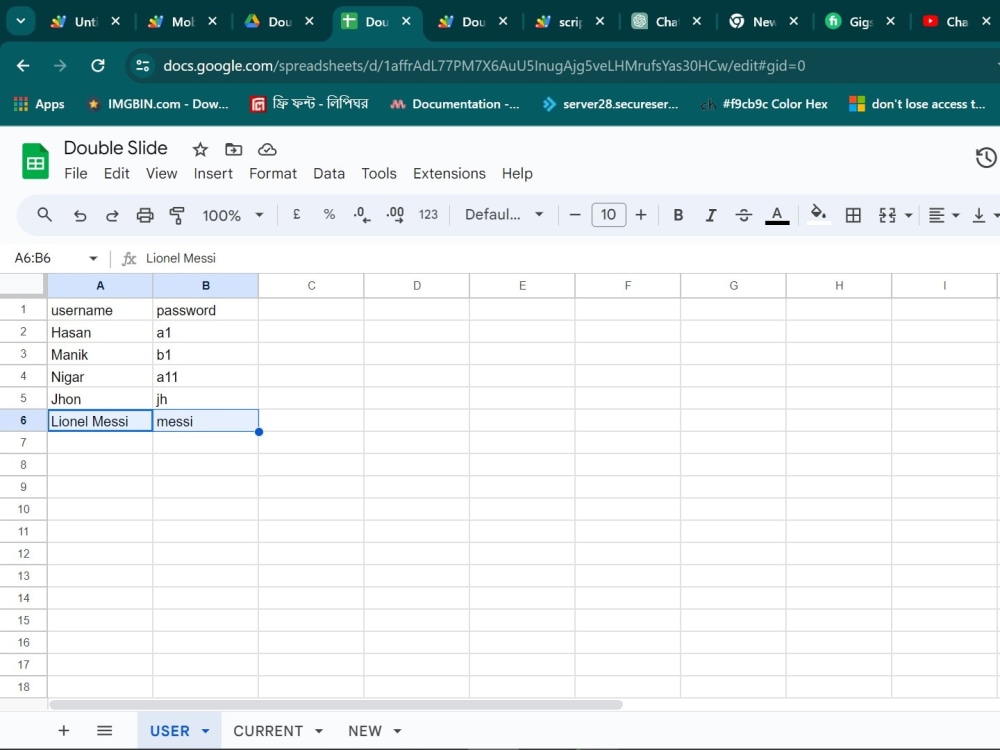Toggle strikethrough formatting

[x=743, y=216]
